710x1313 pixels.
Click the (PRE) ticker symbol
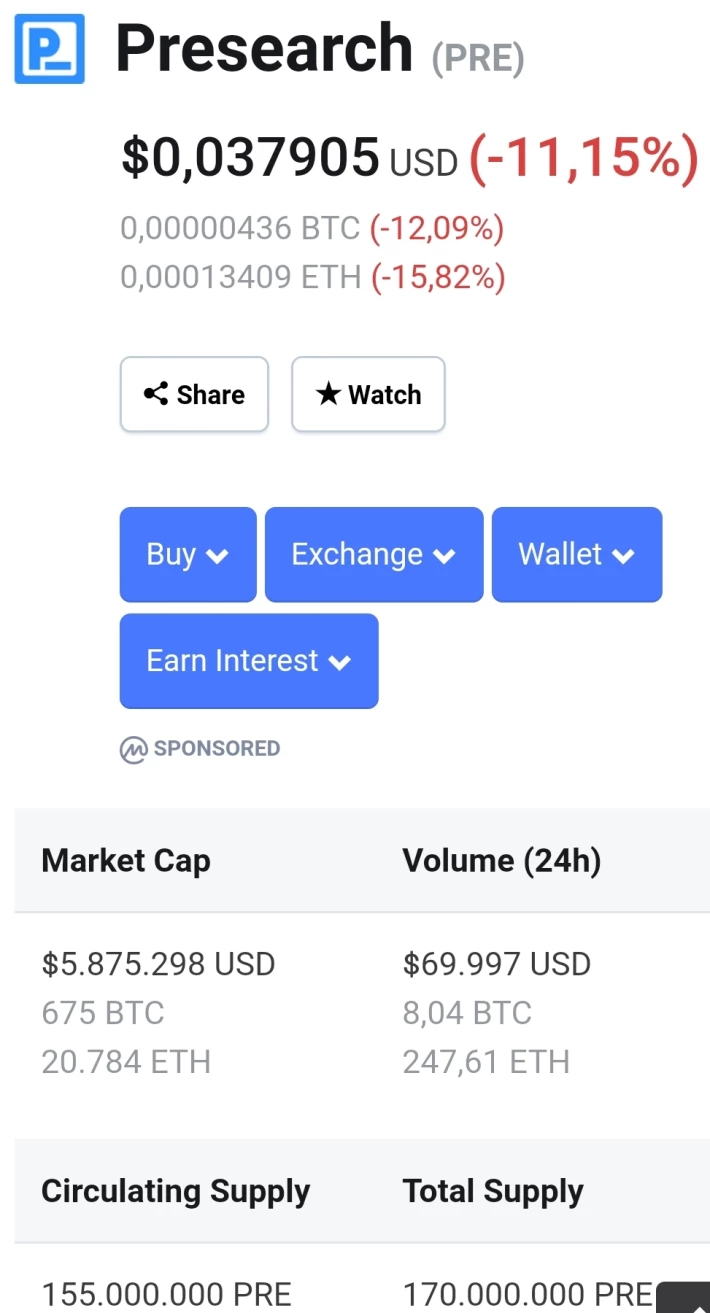[478, 59]
